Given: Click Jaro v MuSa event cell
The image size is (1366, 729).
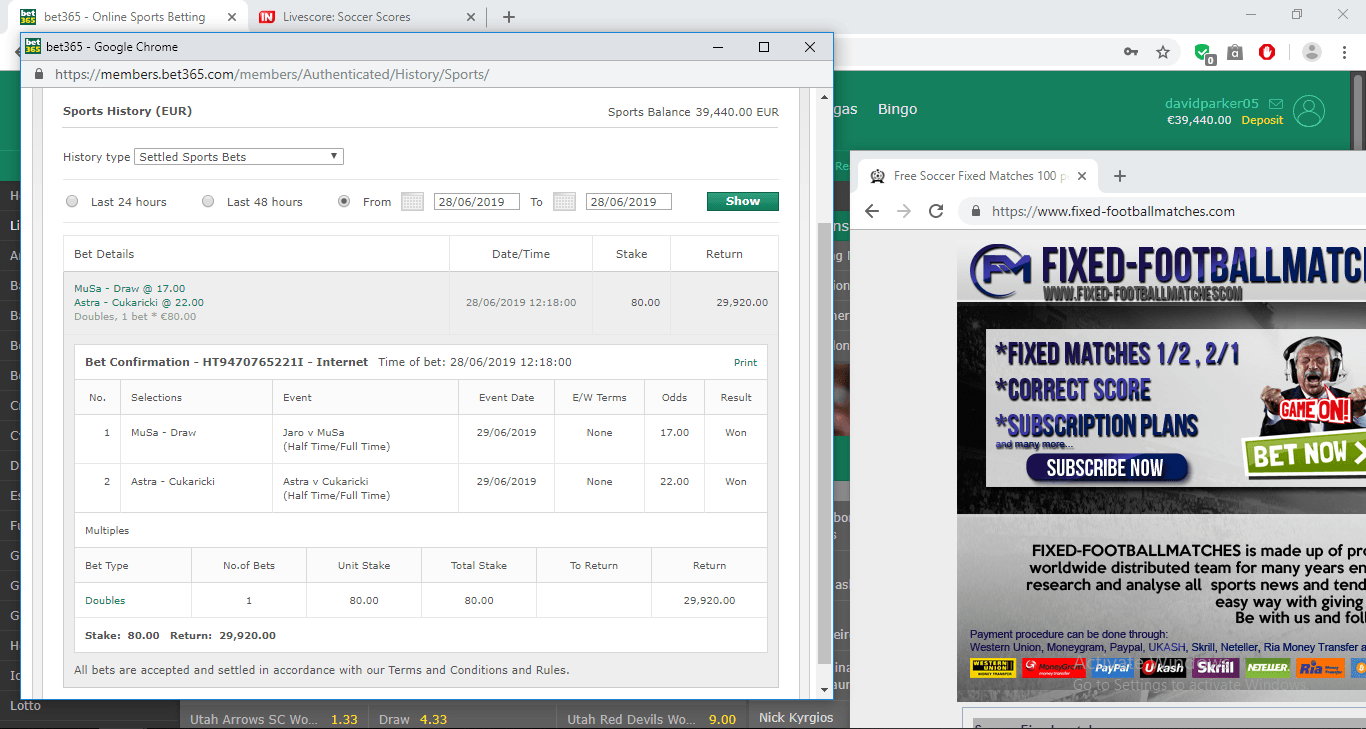Looking at the screenshot, I should [x=365, y=440].
